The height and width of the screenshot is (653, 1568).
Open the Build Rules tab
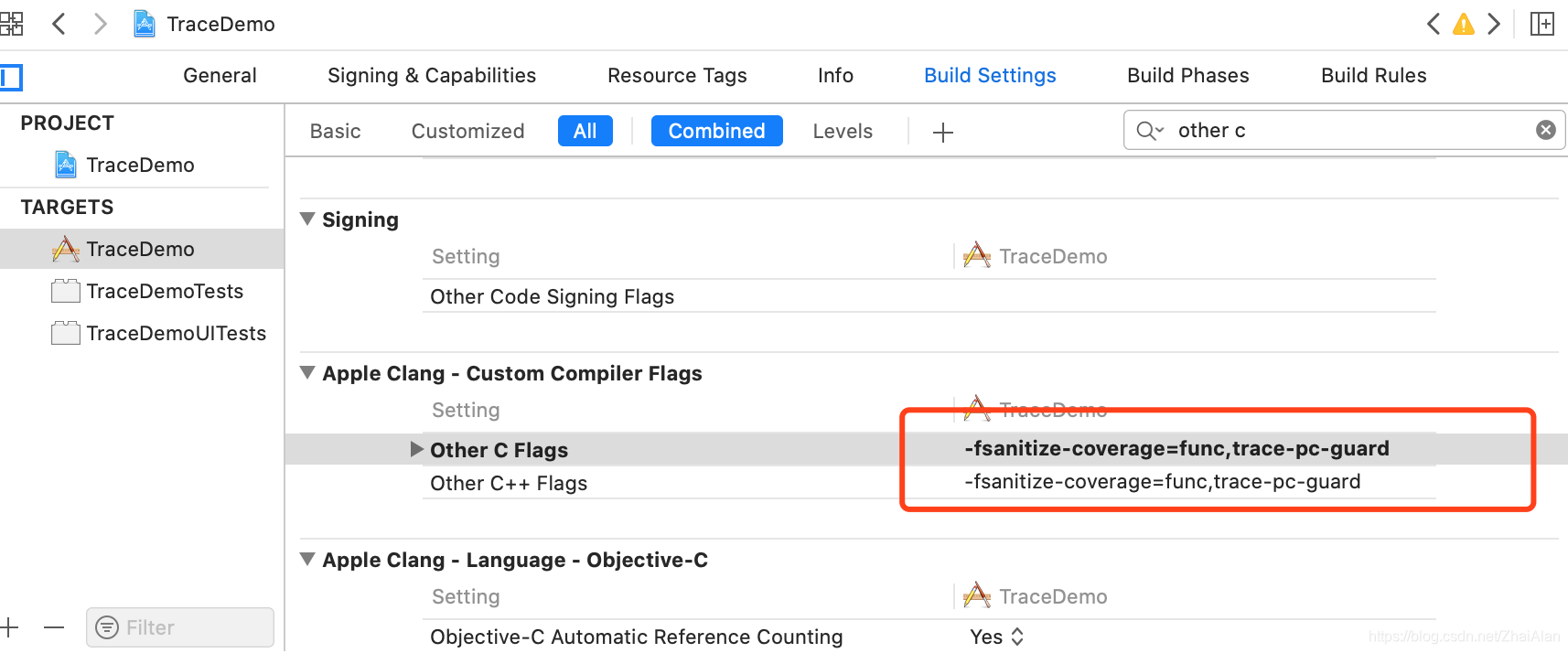(x=1373, y=76)
